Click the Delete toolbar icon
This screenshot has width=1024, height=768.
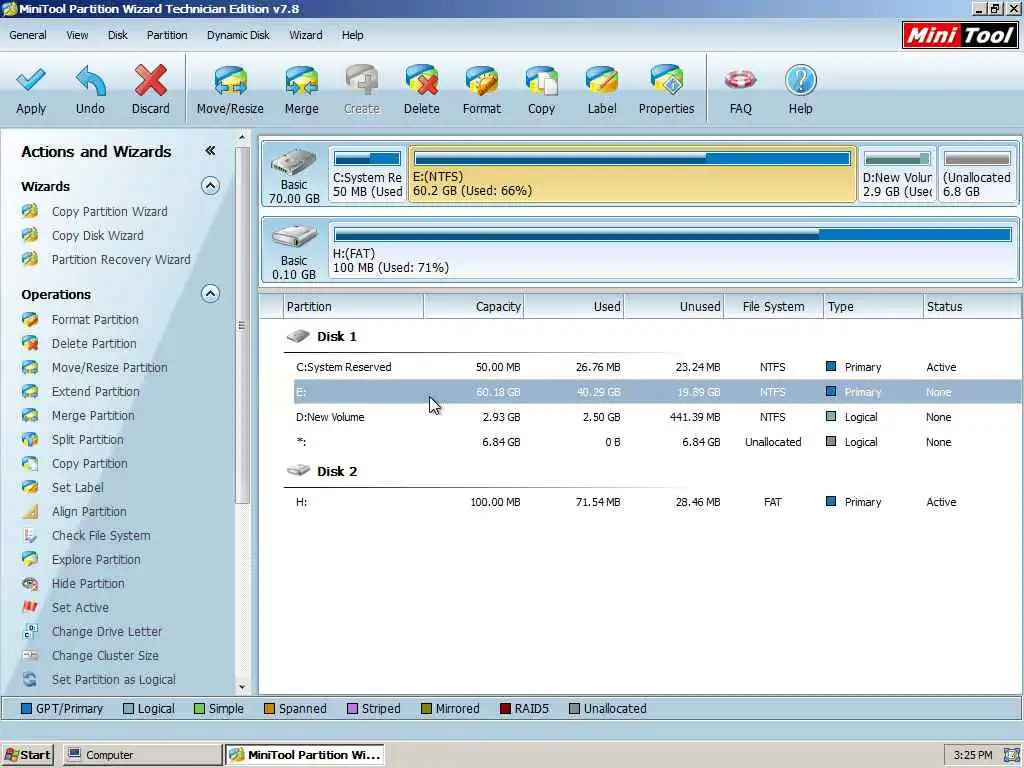pos(421,81)
